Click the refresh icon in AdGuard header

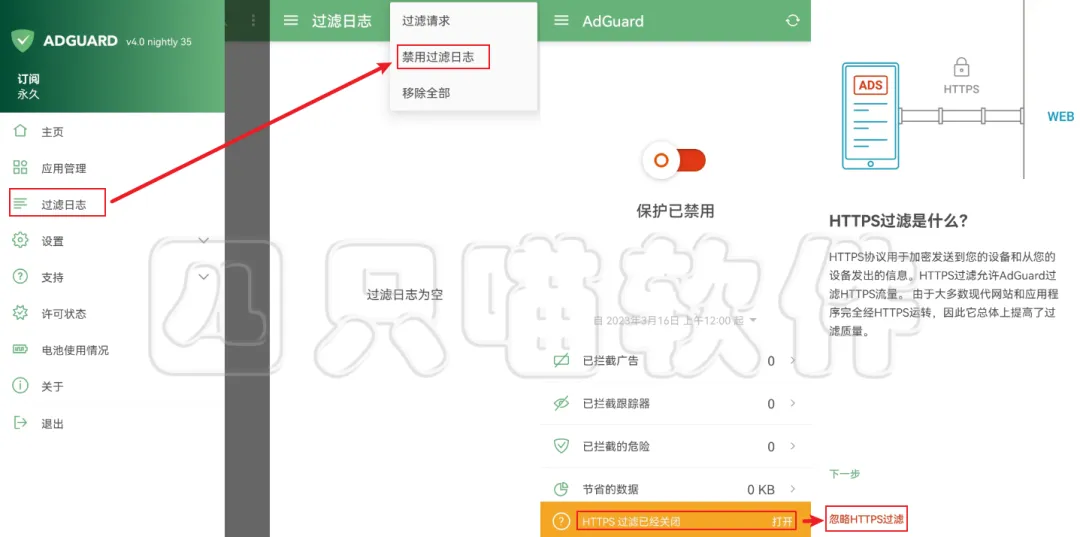(793, 21)
